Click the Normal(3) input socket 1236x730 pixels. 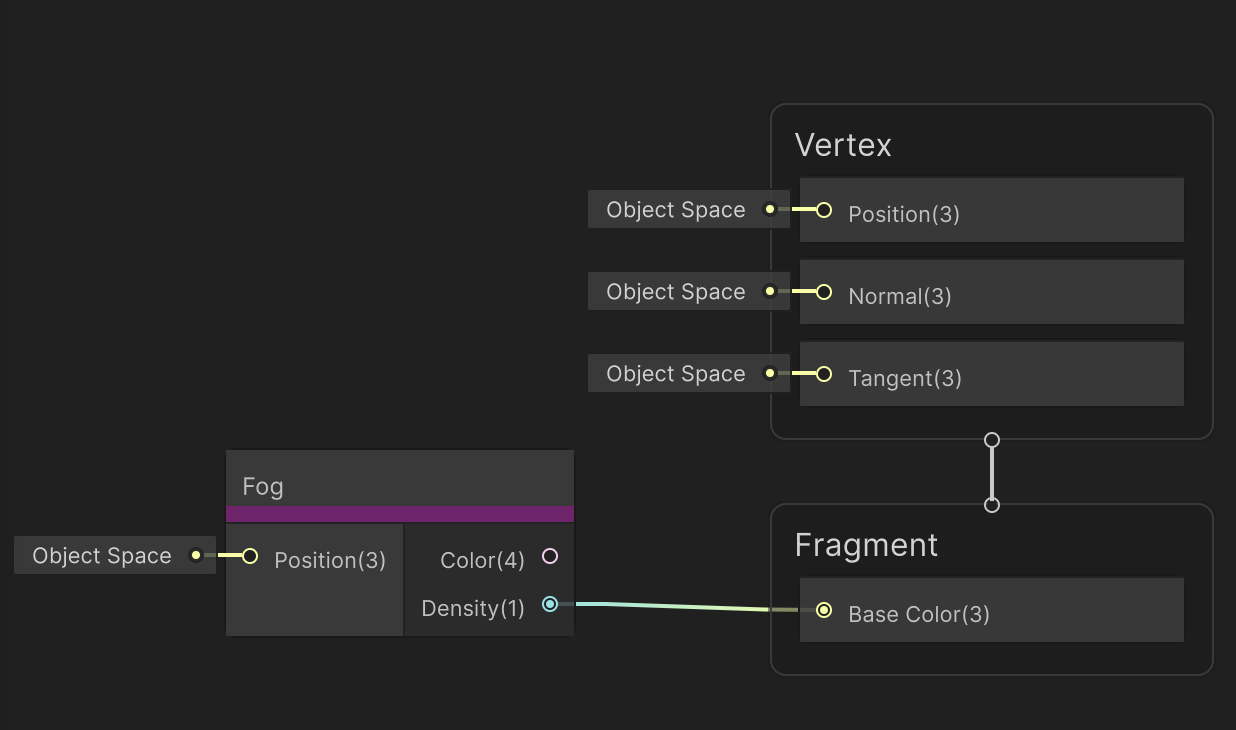coord(822,292)
